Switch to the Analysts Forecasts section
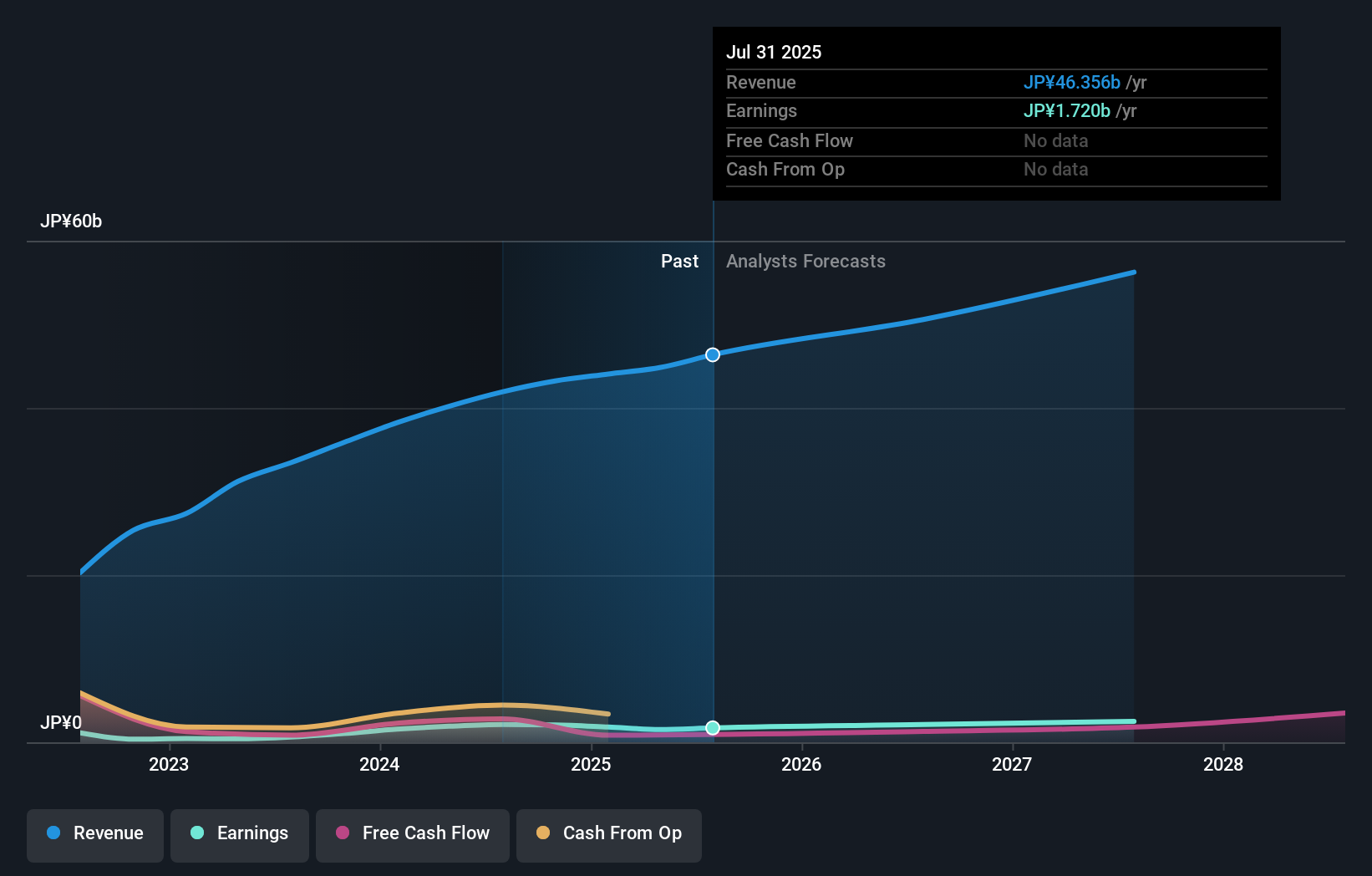The image size is (1372, 876). point(805,261)
